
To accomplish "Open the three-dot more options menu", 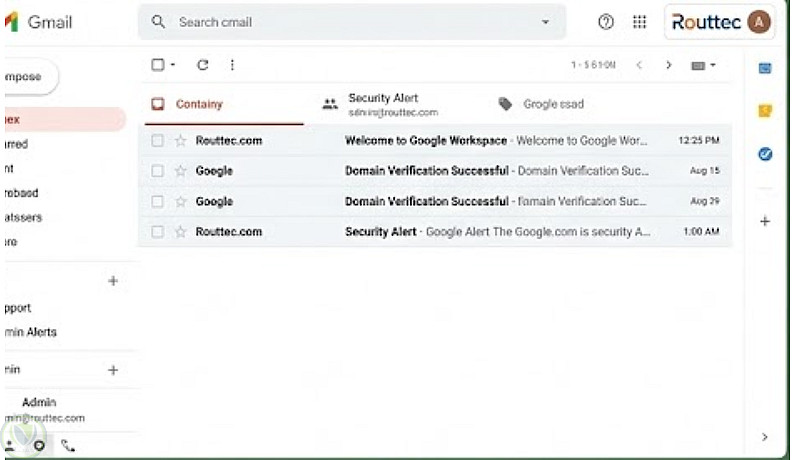I will coord(232,65).
